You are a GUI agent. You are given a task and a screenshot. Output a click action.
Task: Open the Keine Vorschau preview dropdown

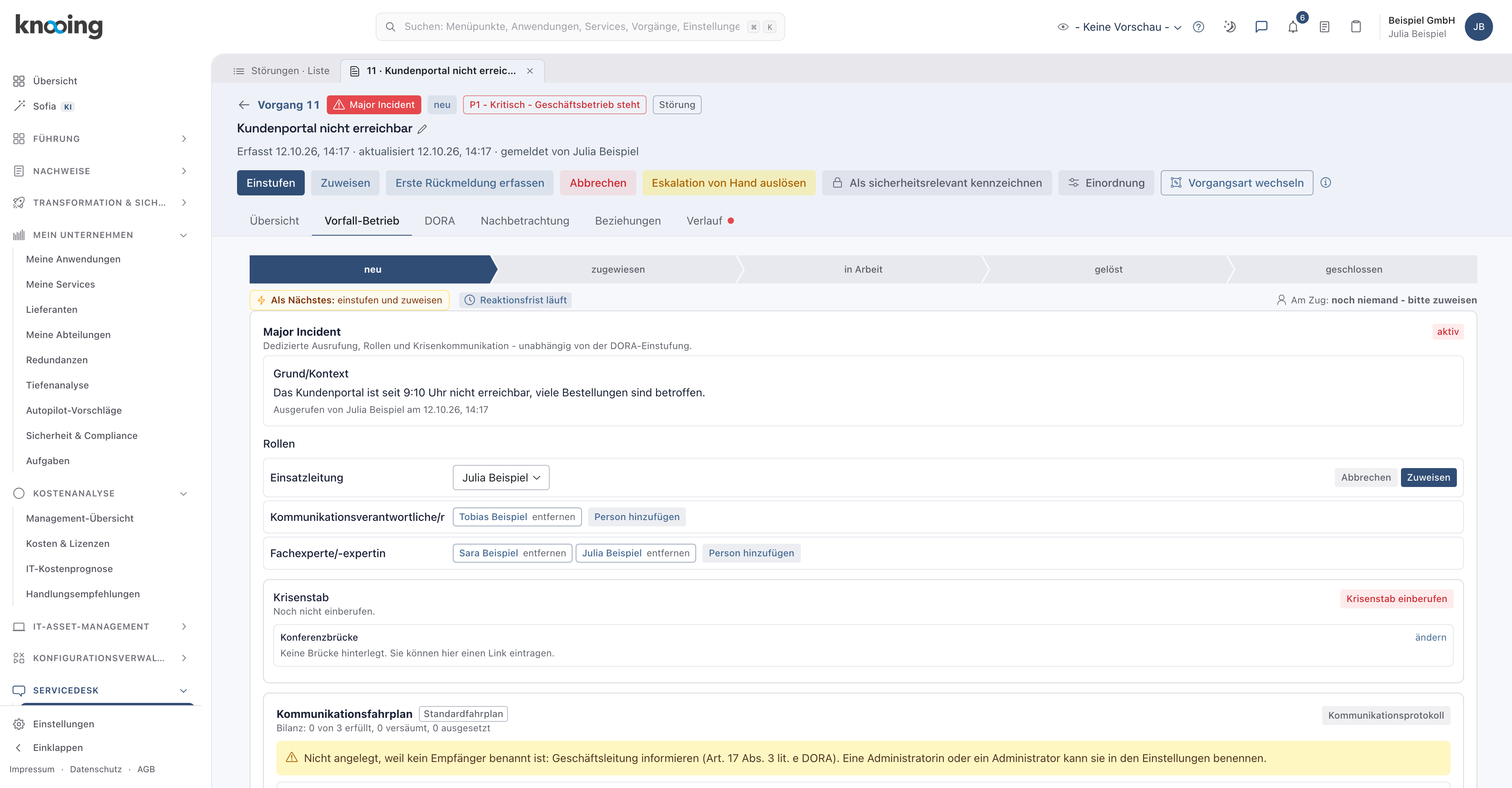point(1119,27)
